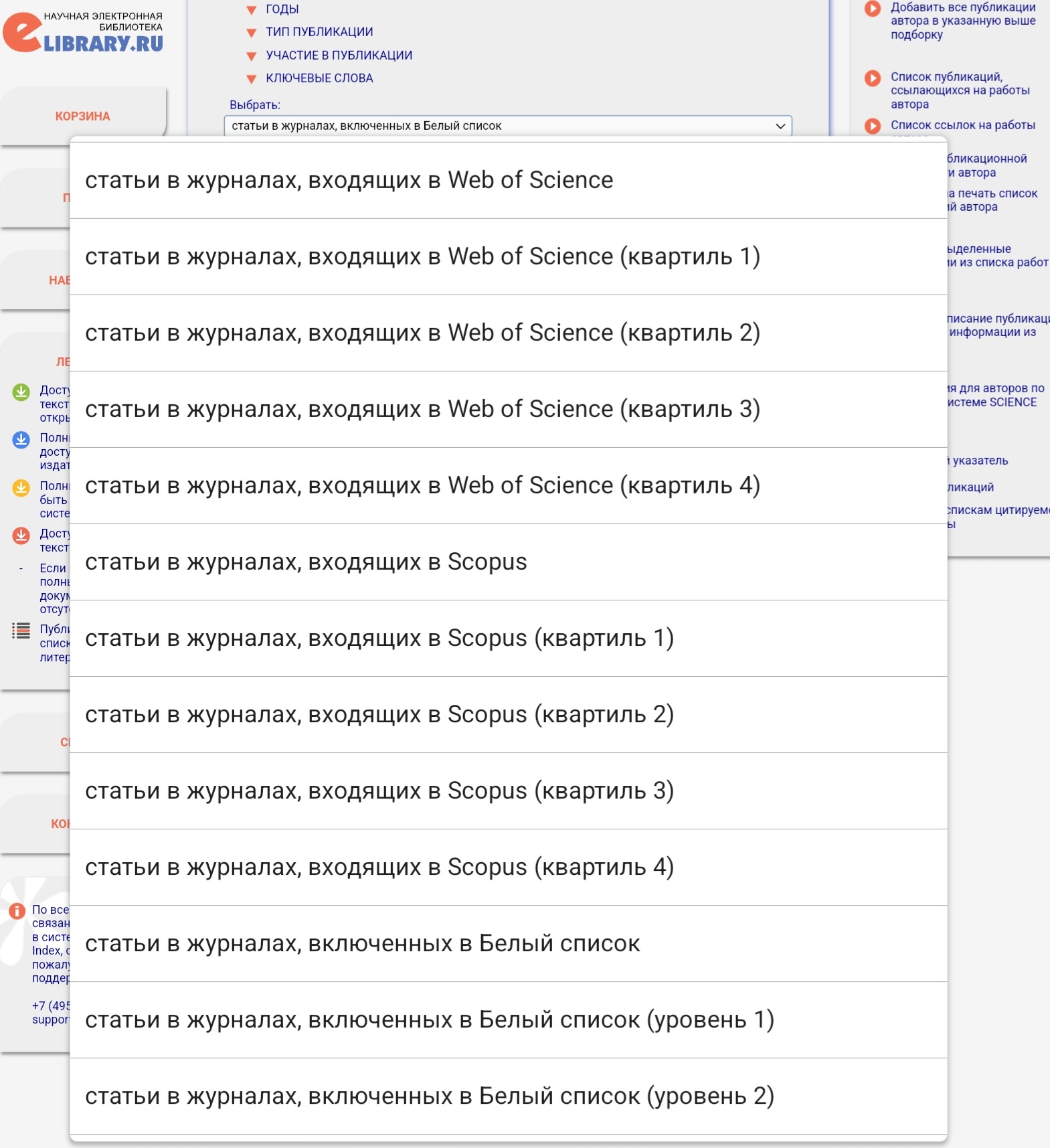The width and height of the screenshot is (1050, 1148).
Task: Click the orange info icon near support text
Action: point(17,911)
